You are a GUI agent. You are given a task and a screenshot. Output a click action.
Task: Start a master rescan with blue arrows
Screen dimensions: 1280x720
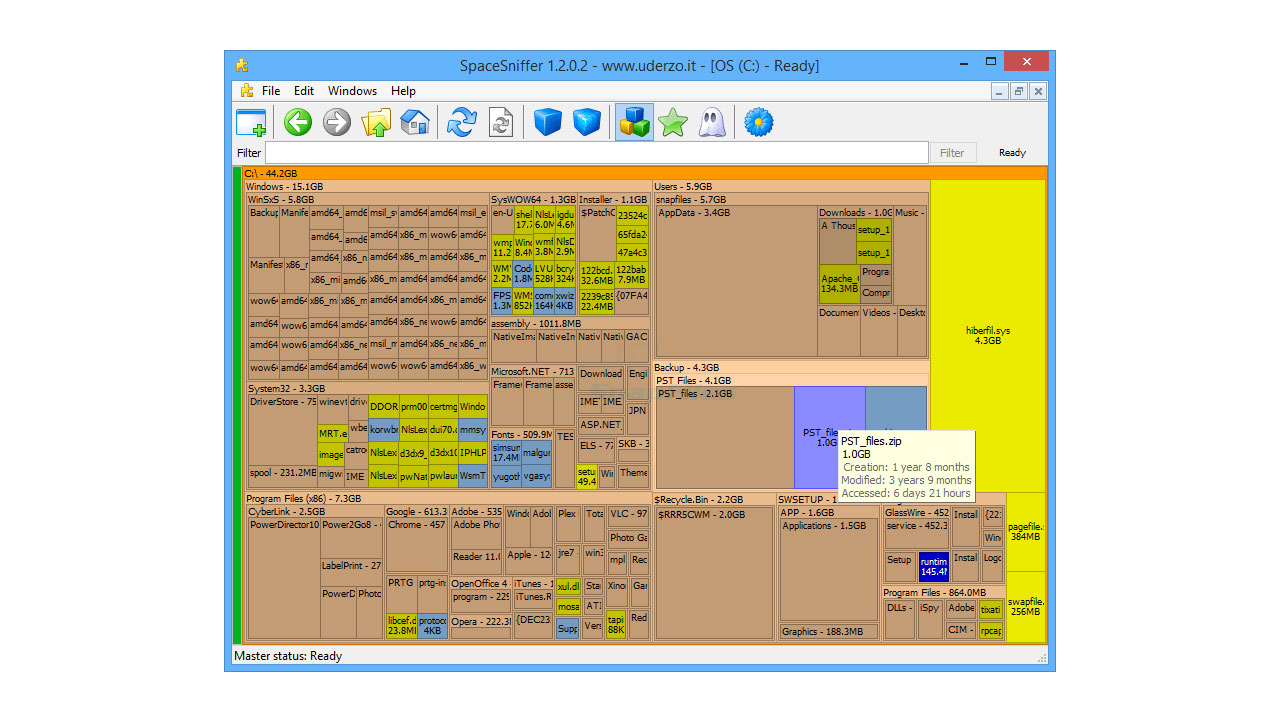462,122
